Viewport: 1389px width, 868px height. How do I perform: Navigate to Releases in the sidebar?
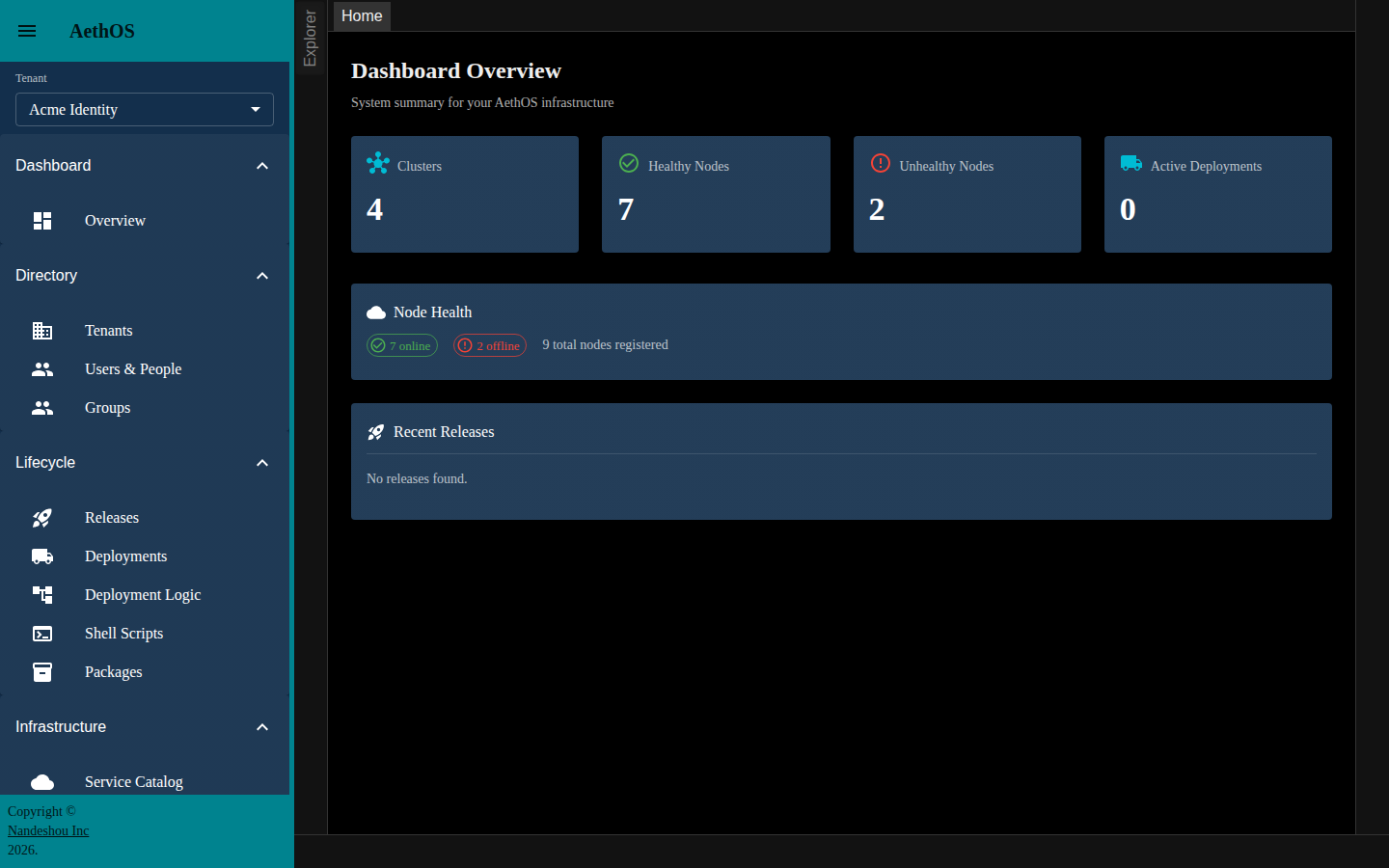pyautogui.click(x=145, y=518)
